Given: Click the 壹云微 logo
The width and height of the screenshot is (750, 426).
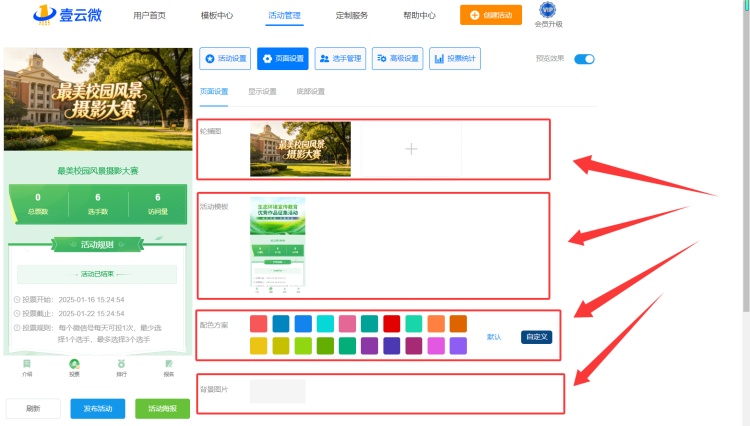Looking at the screenshot, I should (x=67, y=14).
